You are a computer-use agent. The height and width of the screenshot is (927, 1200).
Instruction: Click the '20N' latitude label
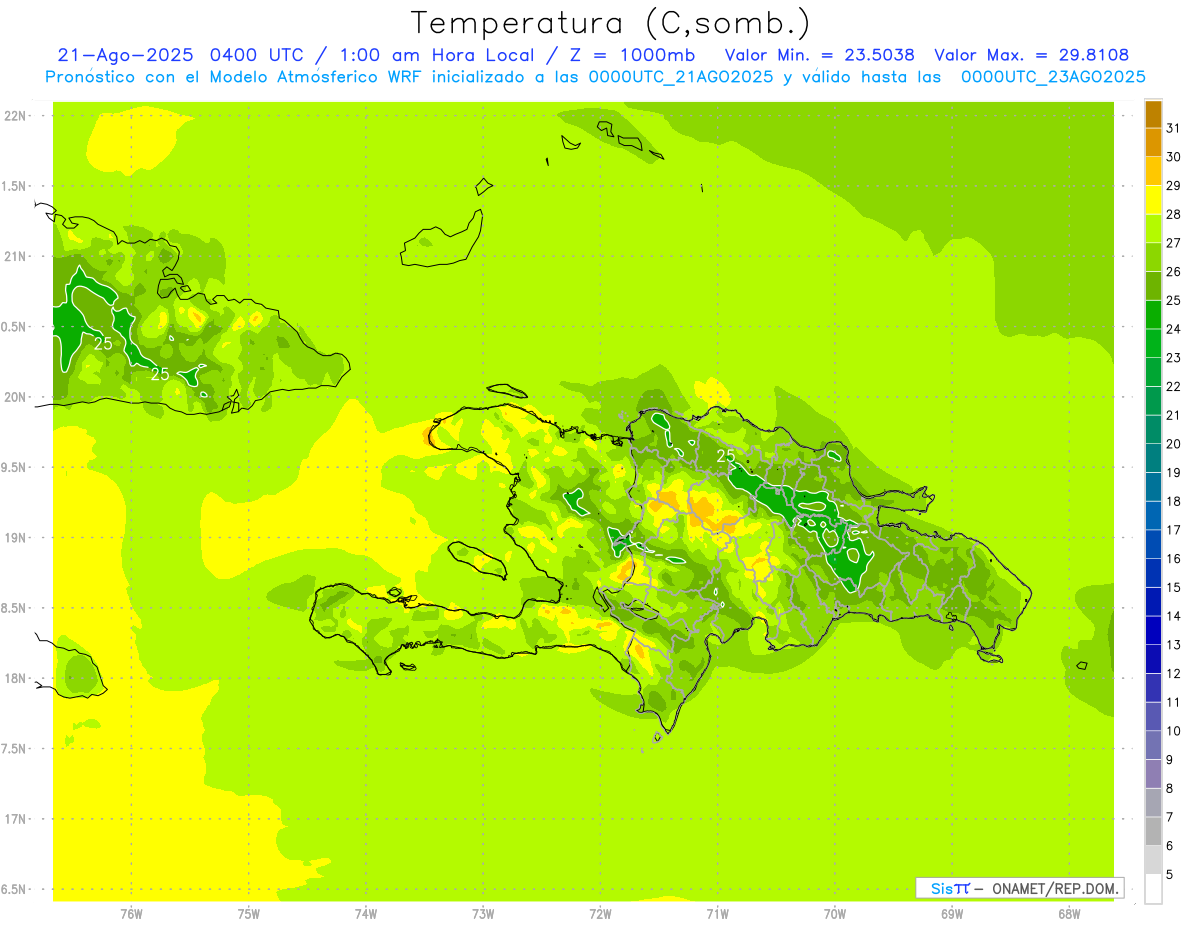coord(15,397)
